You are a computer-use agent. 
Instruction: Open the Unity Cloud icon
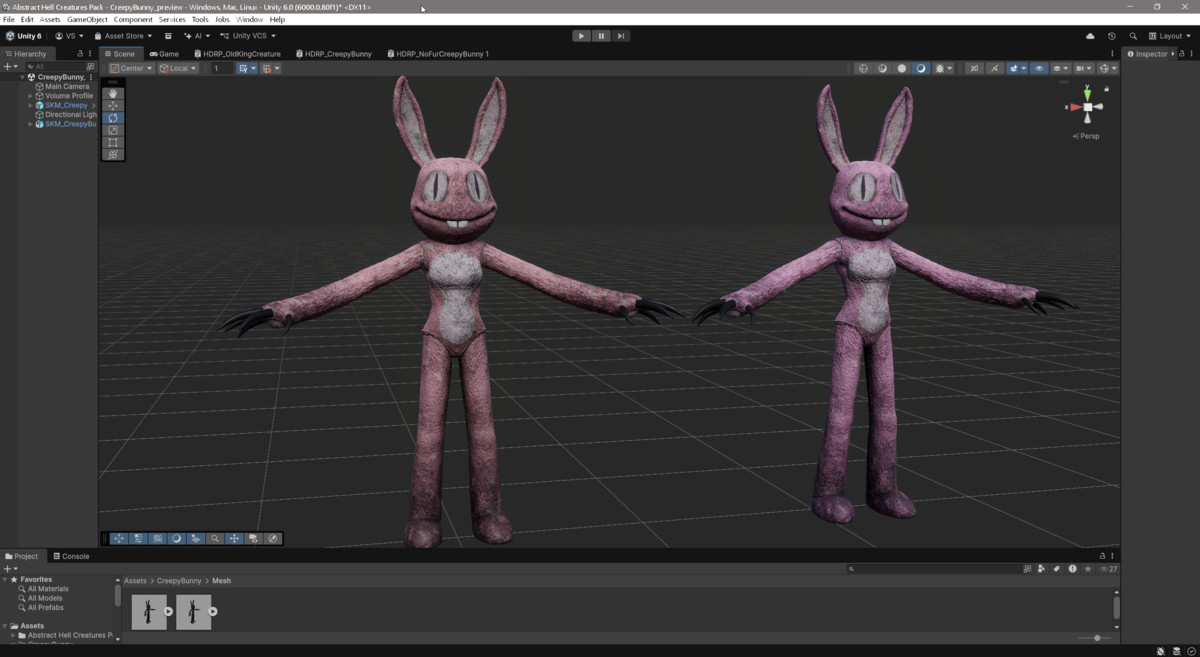(1090, 36)
